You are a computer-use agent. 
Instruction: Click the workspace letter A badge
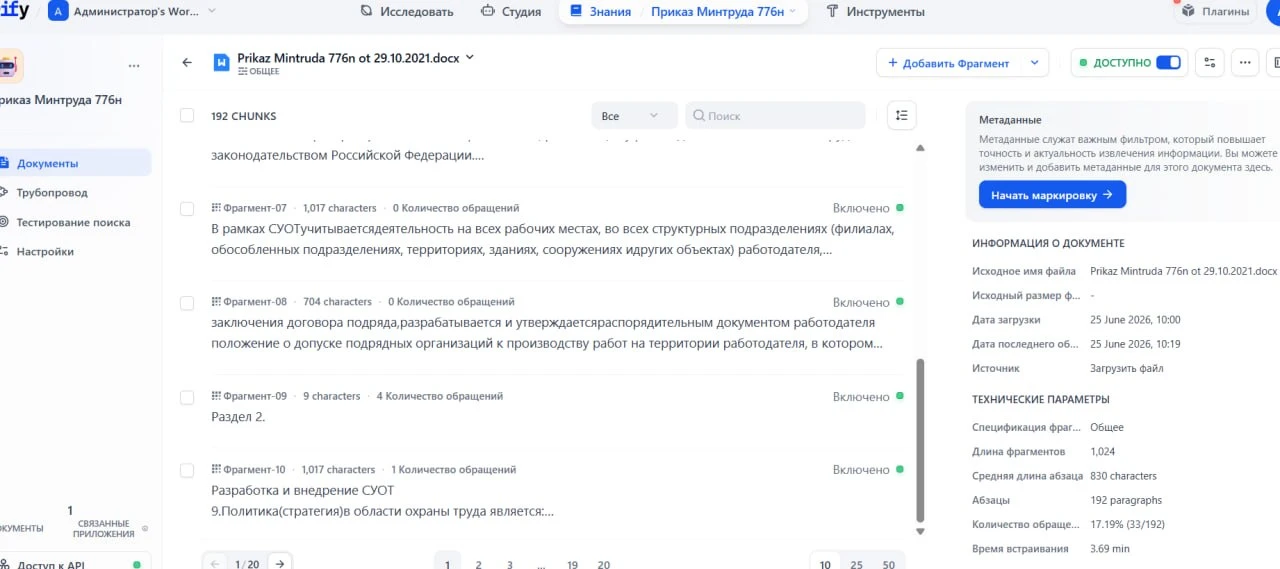point(58,12)
